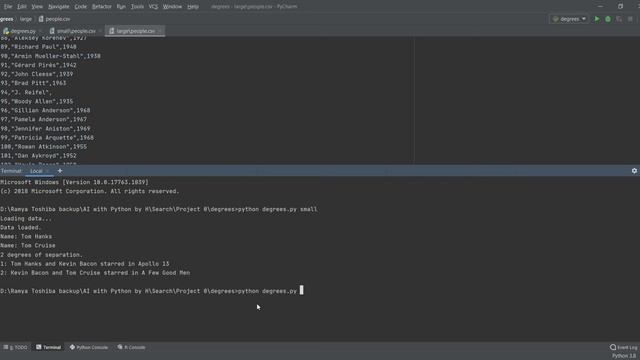The width and height of the screenshot is (640, 360).
Task: Open the Event Log
Action: pos(623,347)
